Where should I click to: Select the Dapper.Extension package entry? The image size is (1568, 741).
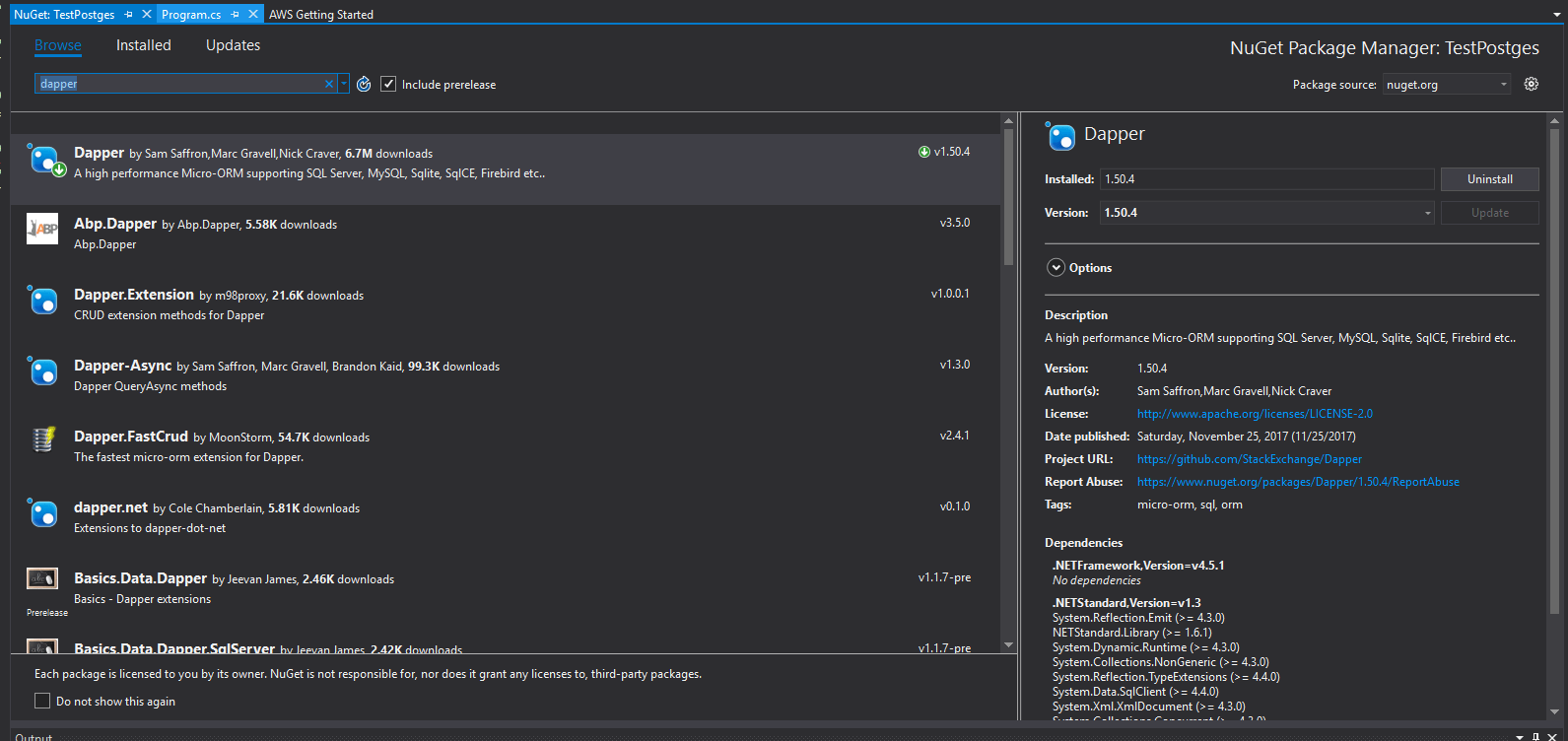point(505,311)
